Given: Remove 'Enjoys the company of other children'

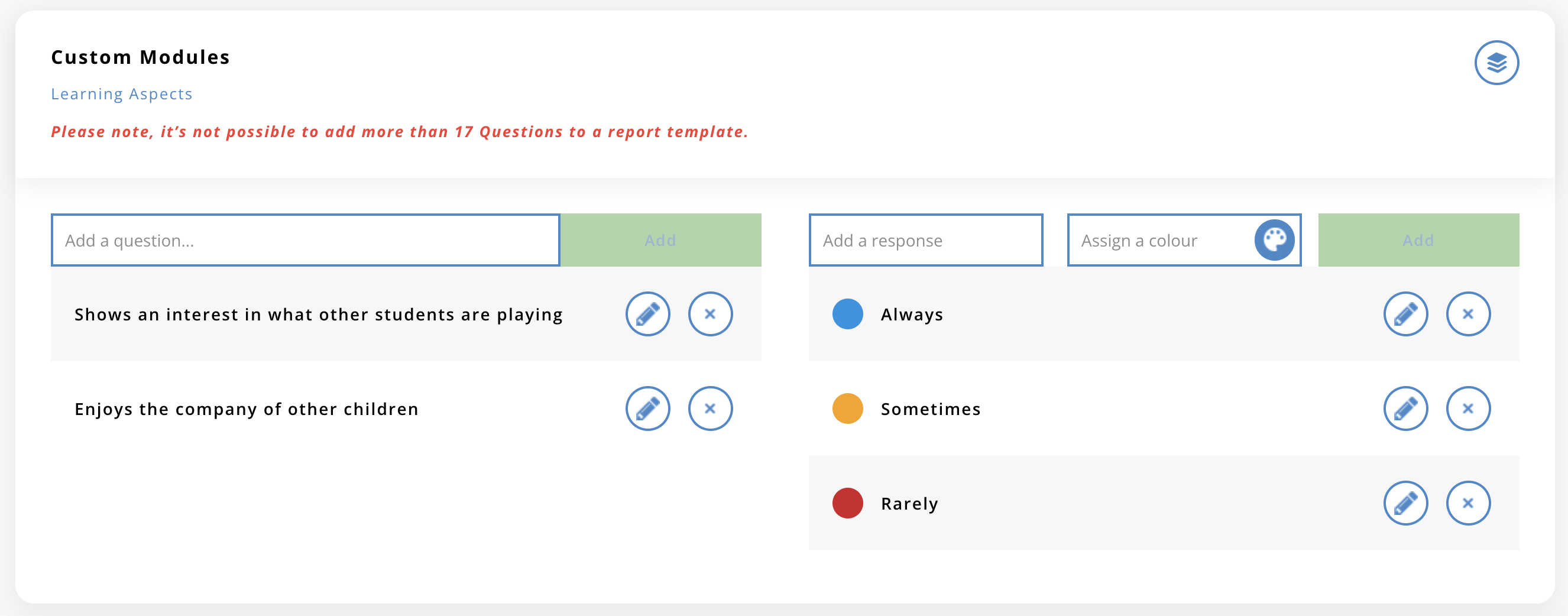Looking at the screenshot, I should pos(710,408).
